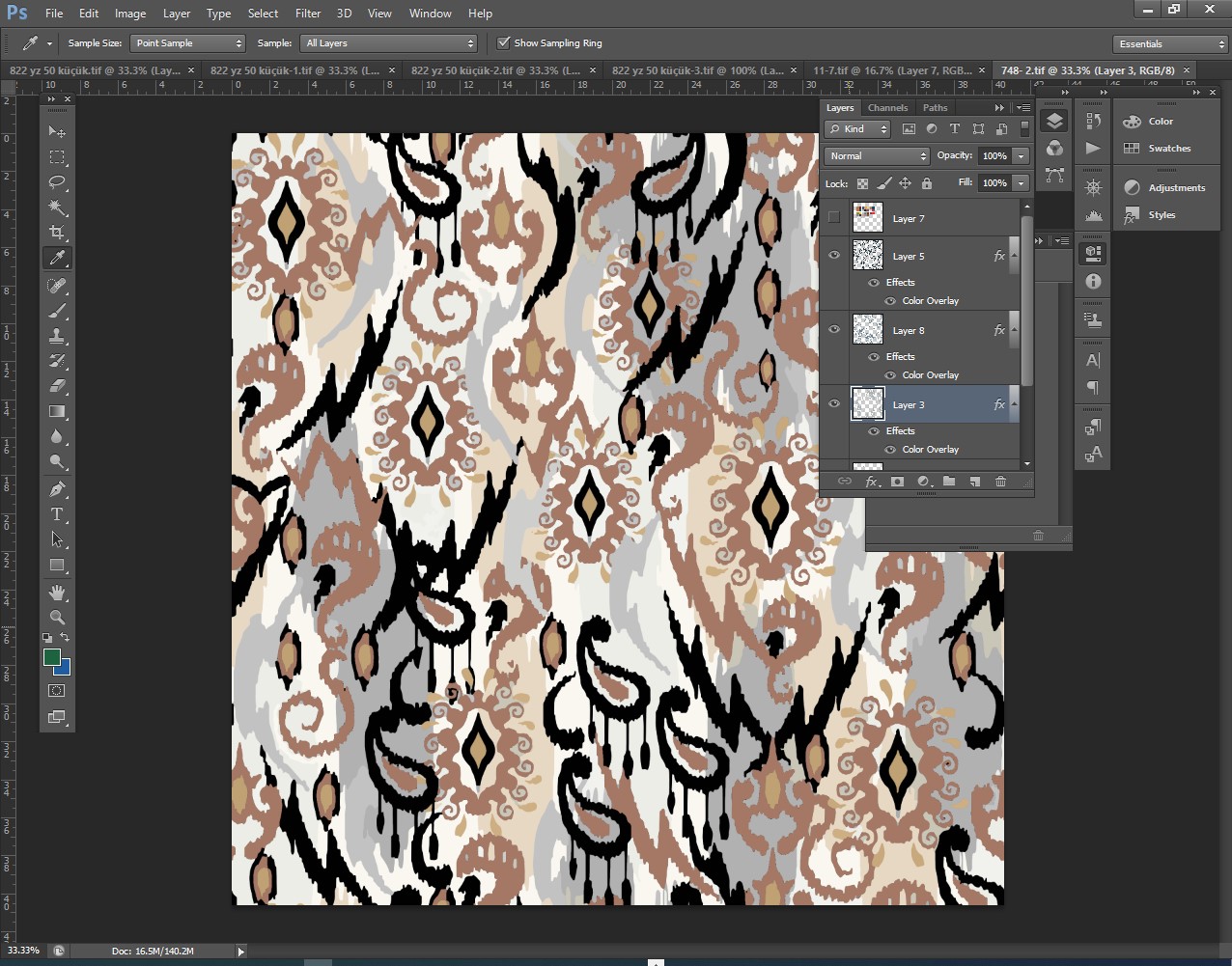
Task: Open the blend mode Normal dropdown
Action: [876, 156]
